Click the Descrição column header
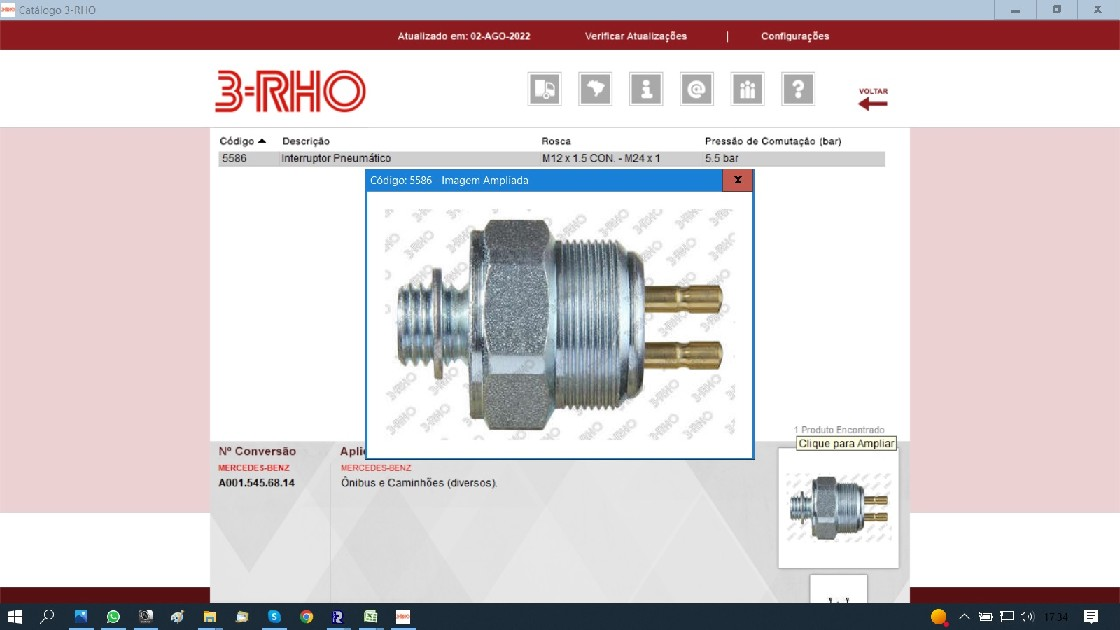The height and width of the screenshot is (630, 1120). (x=306, y=141)
